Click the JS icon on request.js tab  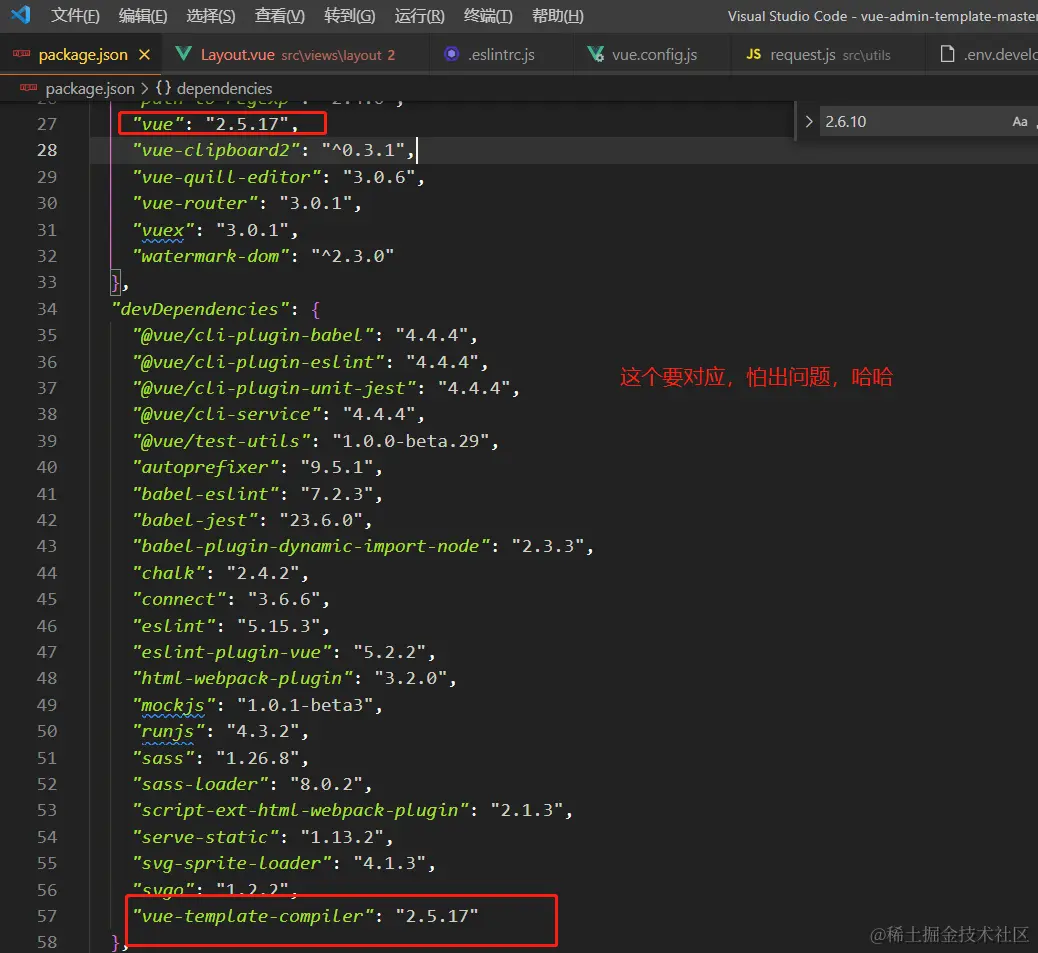tap(753, 54)
